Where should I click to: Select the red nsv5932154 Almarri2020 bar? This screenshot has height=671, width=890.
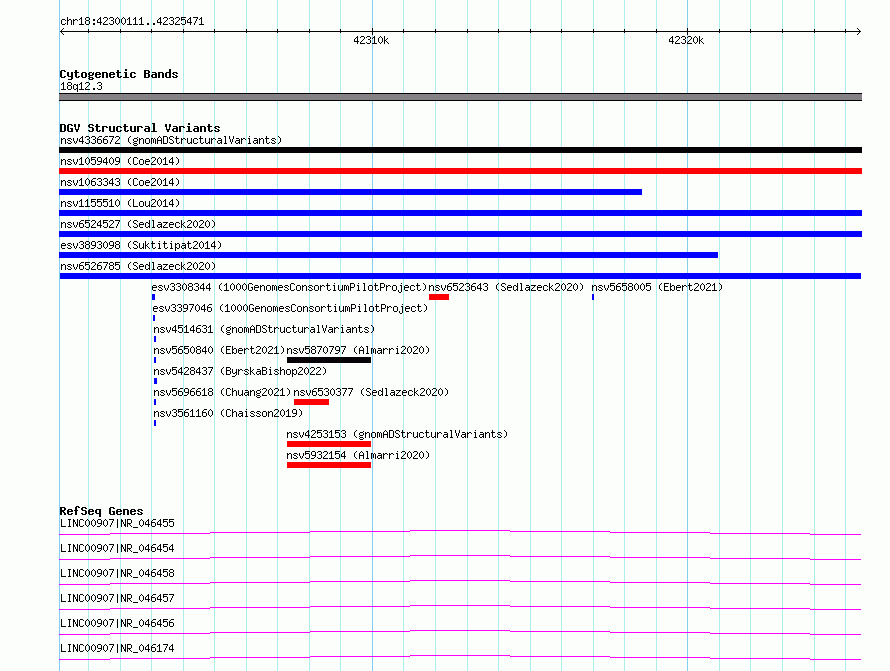(329, 465)
